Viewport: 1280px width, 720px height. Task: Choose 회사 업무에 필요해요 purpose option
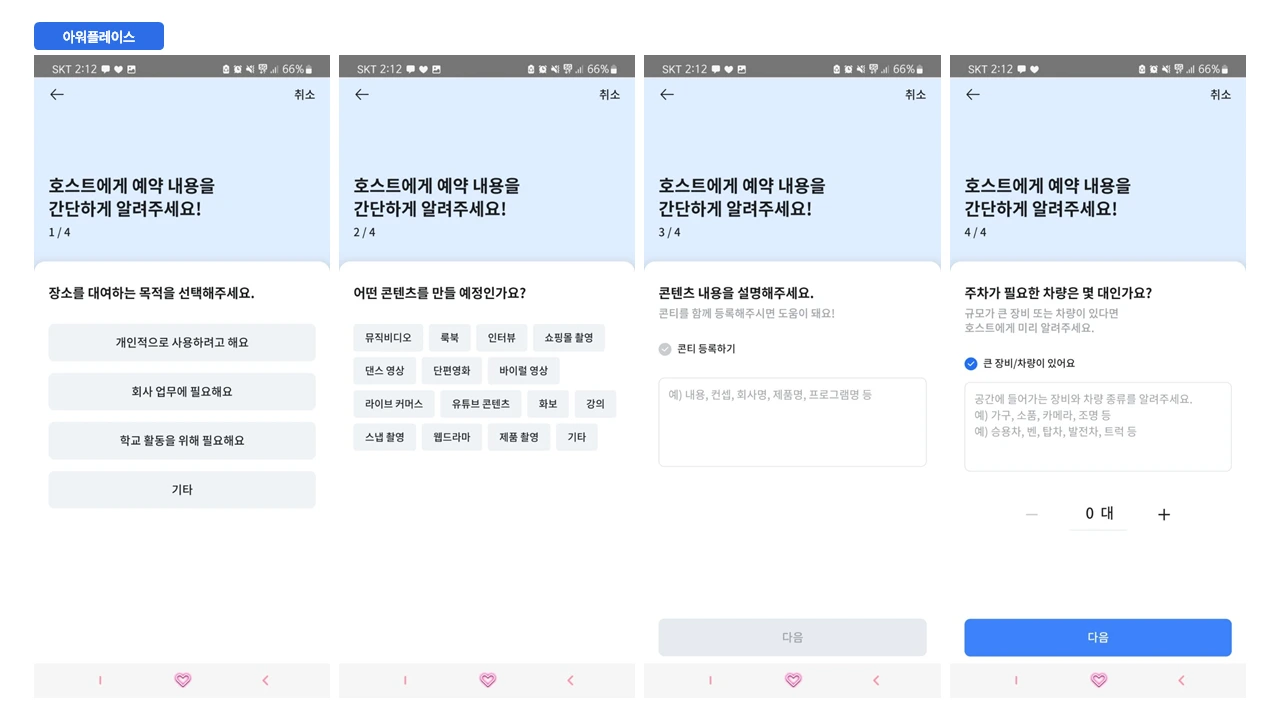click(x=182, y=391)
